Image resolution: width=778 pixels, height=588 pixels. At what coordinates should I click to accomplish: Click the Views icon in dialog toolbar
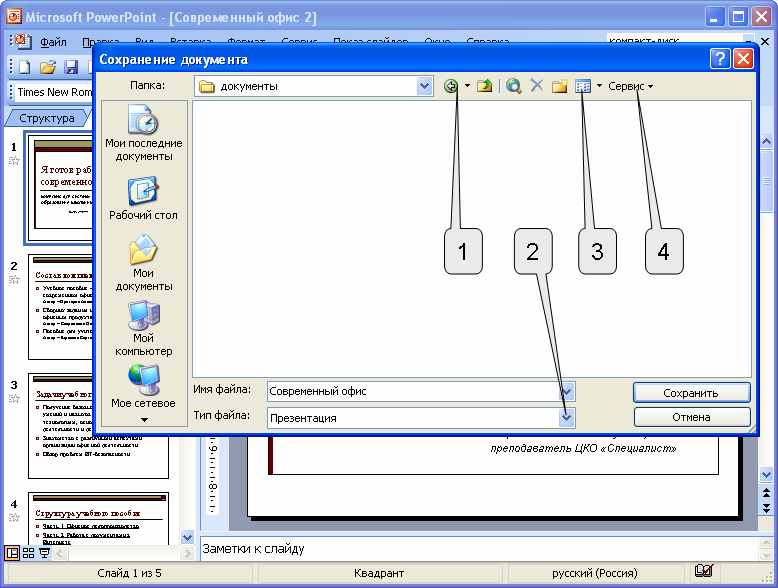click(583, 86)
